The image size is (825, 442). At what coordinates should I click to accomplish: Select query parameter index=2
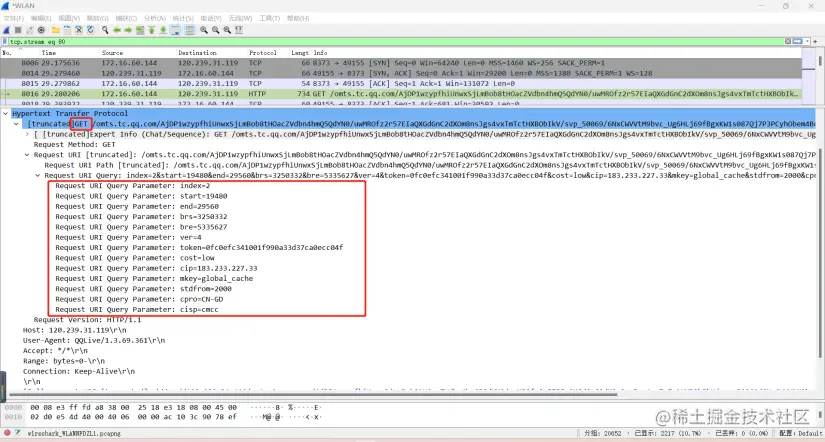click(x=133, y=186)
